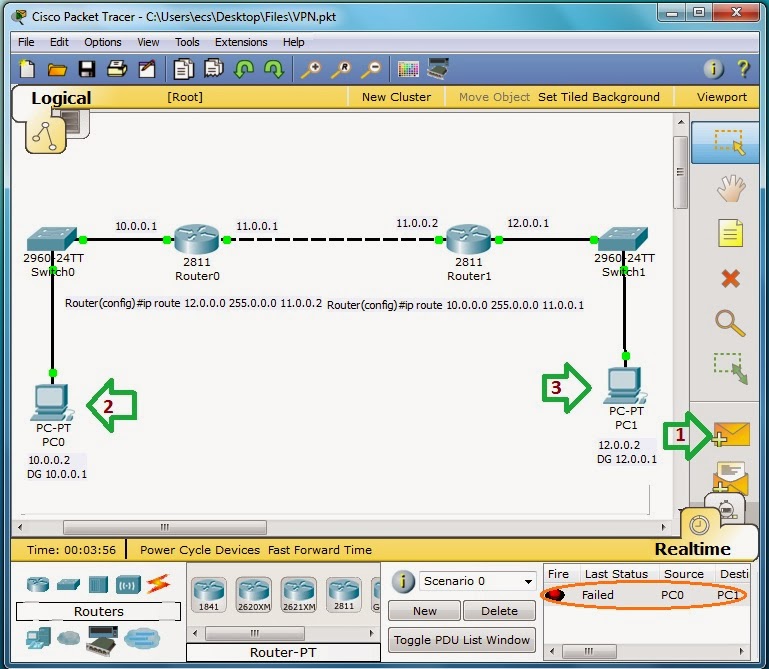The height and width of the screenshot is (669, 769).
Task: Click the New file icon
Action: point(27,69)
